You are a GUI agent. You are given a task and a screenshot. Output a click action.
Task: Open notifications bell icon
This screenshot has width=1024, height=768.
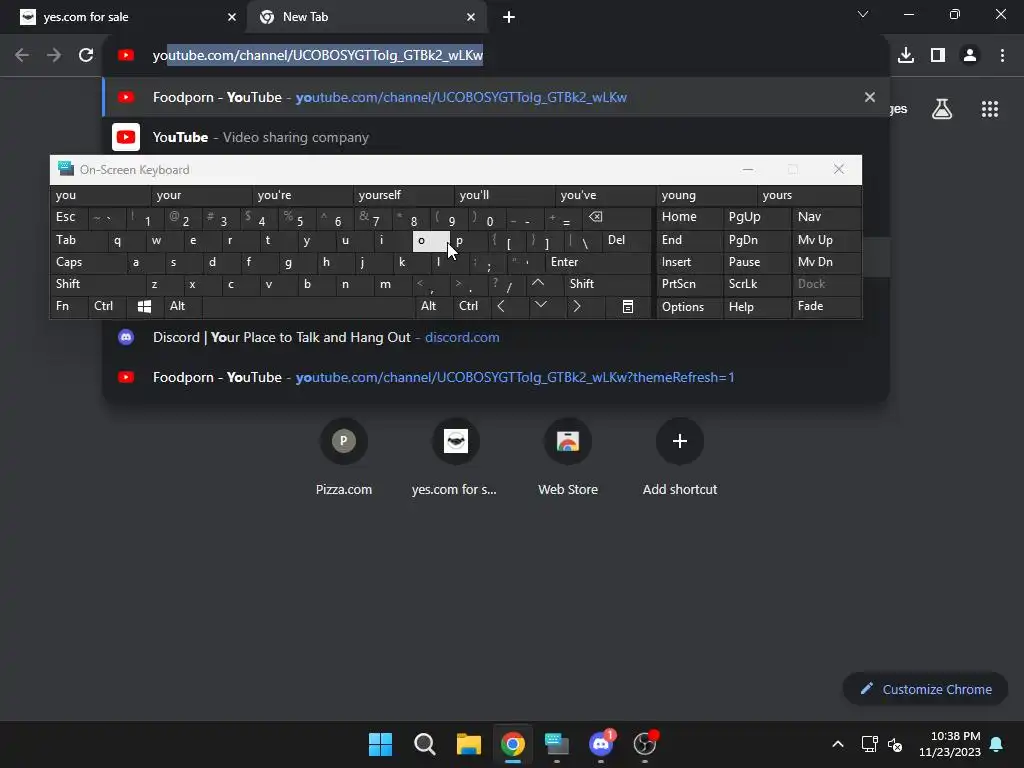tap(997, 744)
